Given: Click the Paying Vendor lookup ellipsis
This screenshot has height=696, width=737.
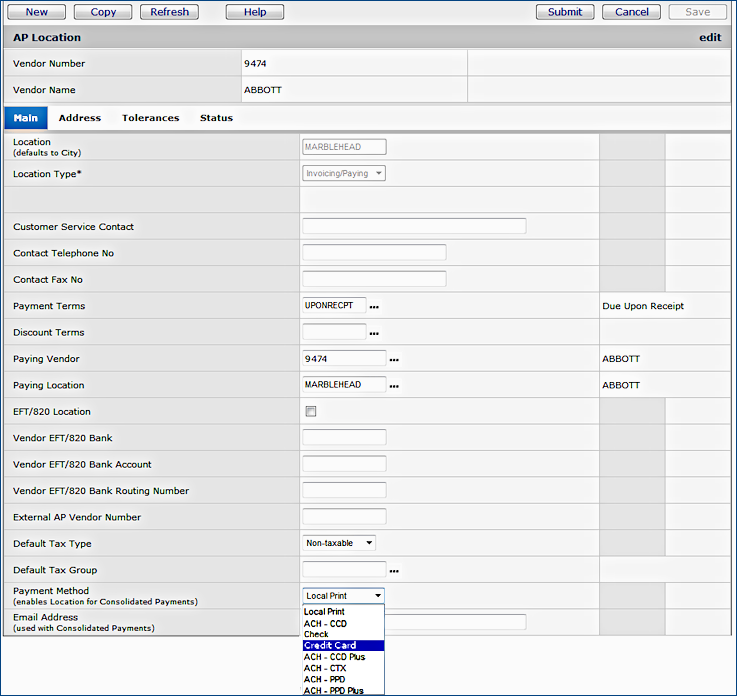Looking at the screenshot, I should tap(394, 359).
